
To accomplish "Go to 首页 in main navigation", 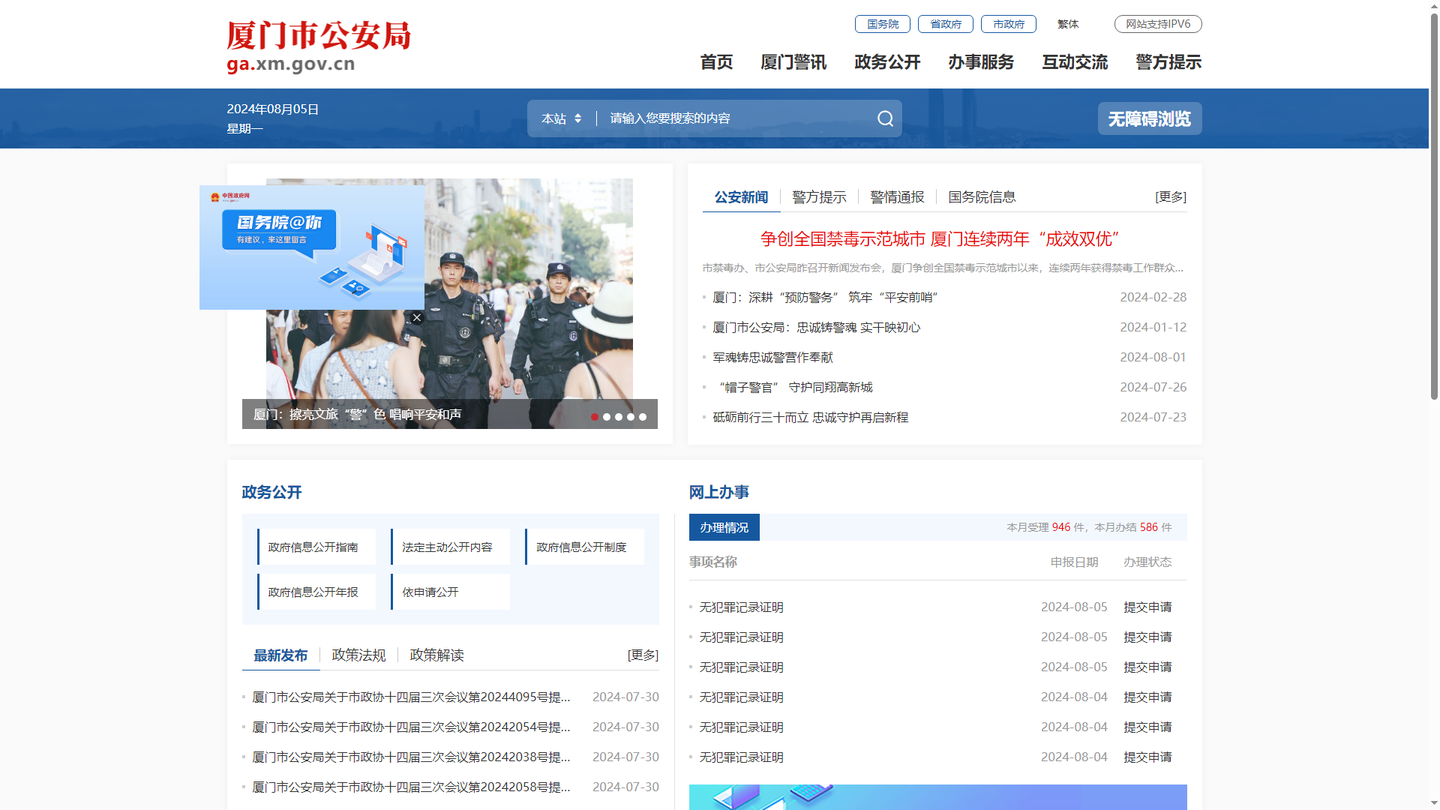I will point(716,62).
